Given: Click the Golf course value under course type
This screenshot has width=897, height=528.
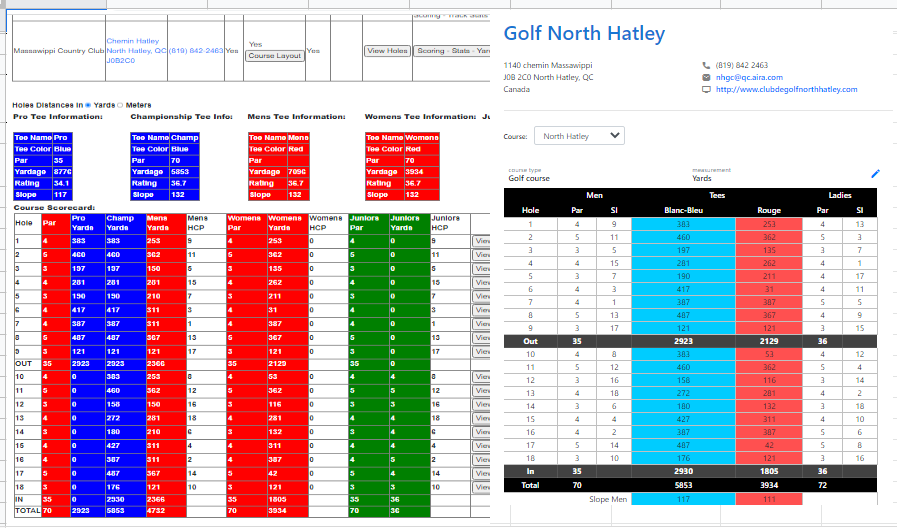Looking at the screenshot, I should pos(529,178).
